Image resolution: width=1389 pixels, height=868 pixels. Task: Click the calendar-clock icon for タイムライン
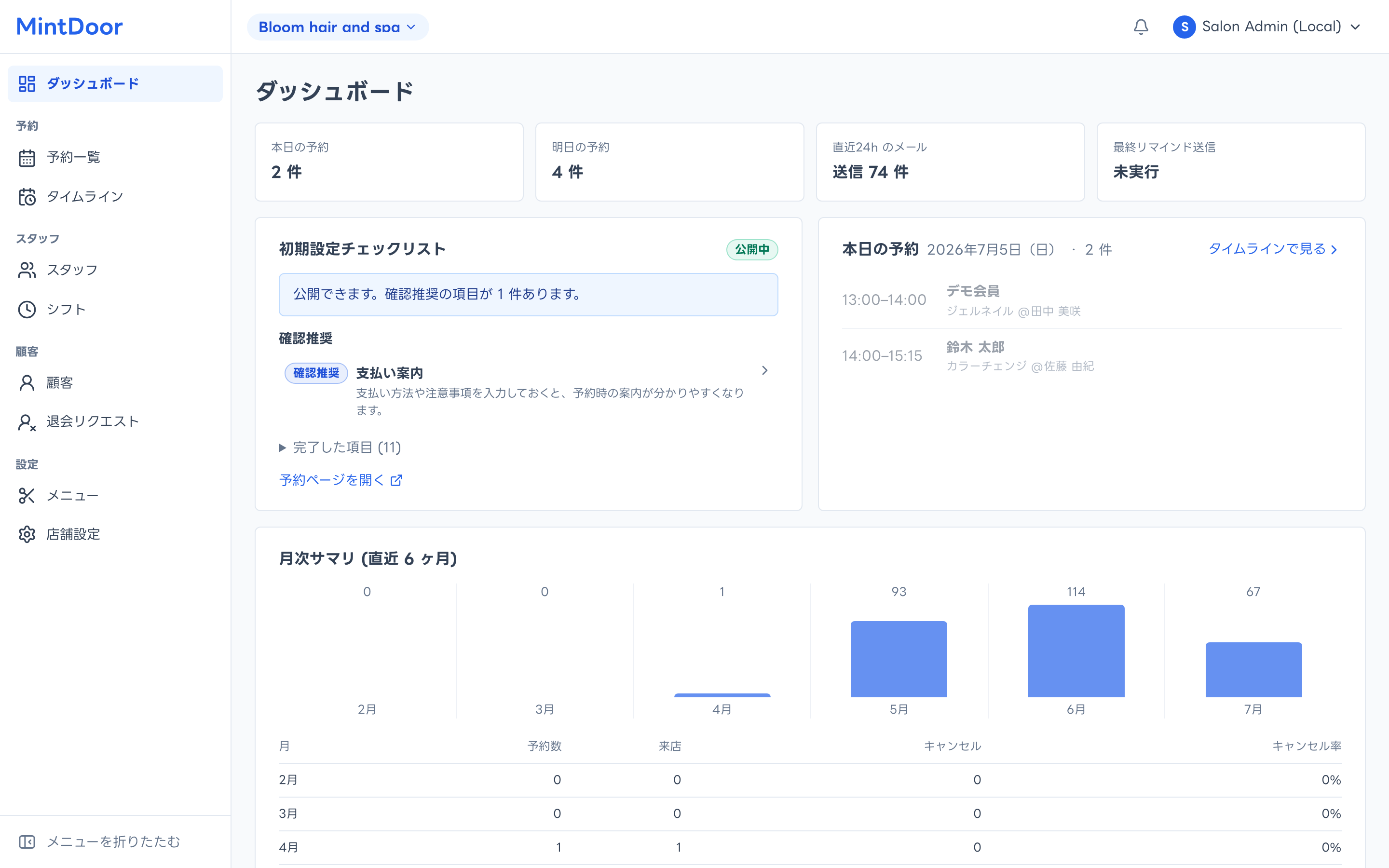click(x=27, y=197)
